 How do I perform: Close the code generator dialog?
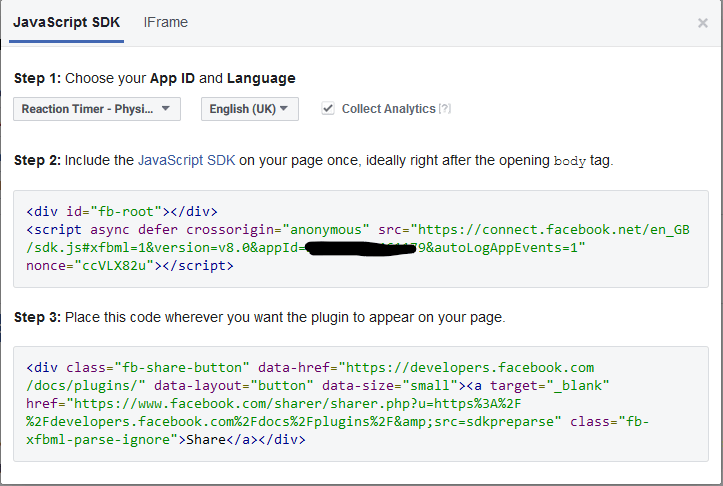[703, 23]
